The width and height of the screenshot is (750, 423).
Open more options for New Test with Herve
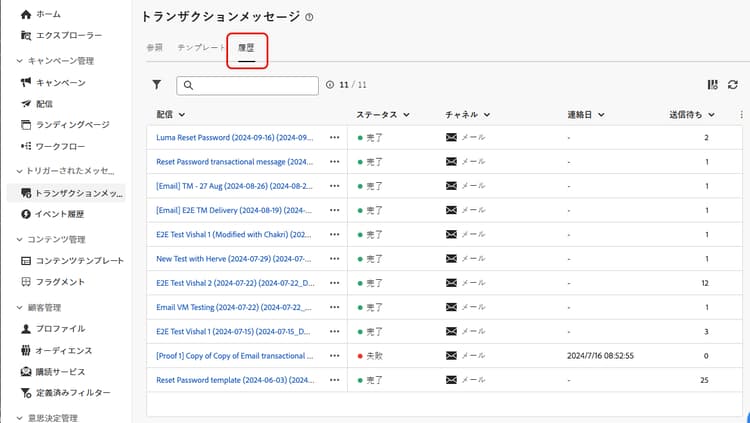click(x=334, y=258)
